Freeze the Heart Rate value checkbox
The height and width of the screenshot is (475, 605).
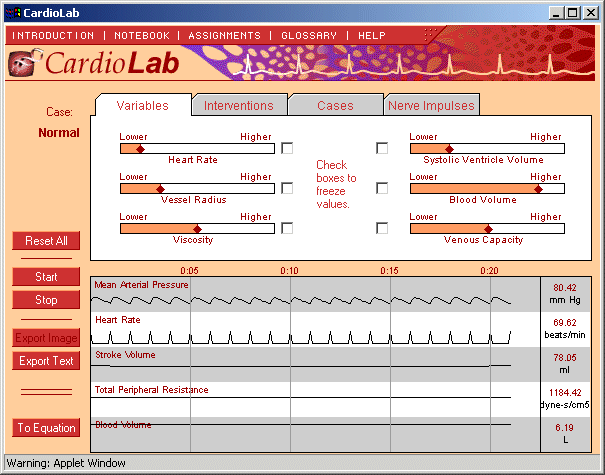287,148
